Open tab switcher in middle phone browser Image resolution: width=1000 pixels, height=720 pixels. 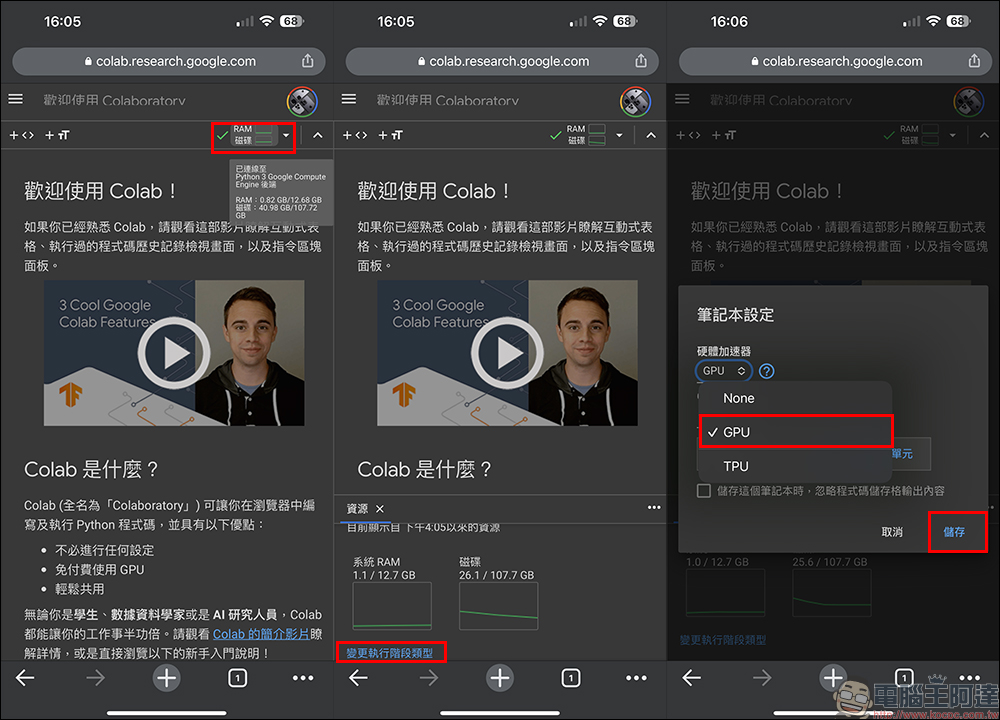pos(571,678)
